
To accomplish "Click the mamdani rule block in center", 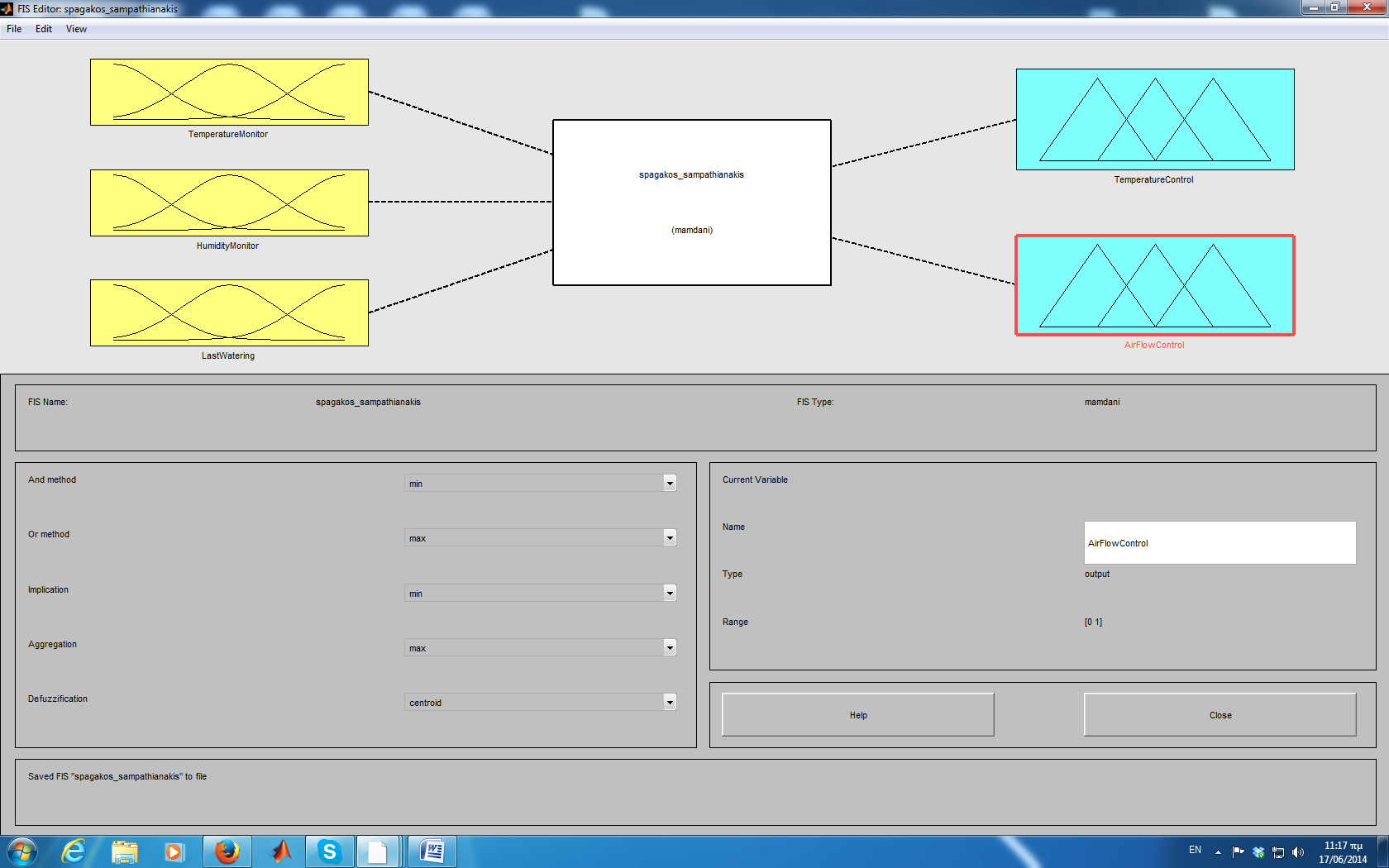I will (692, 203).
